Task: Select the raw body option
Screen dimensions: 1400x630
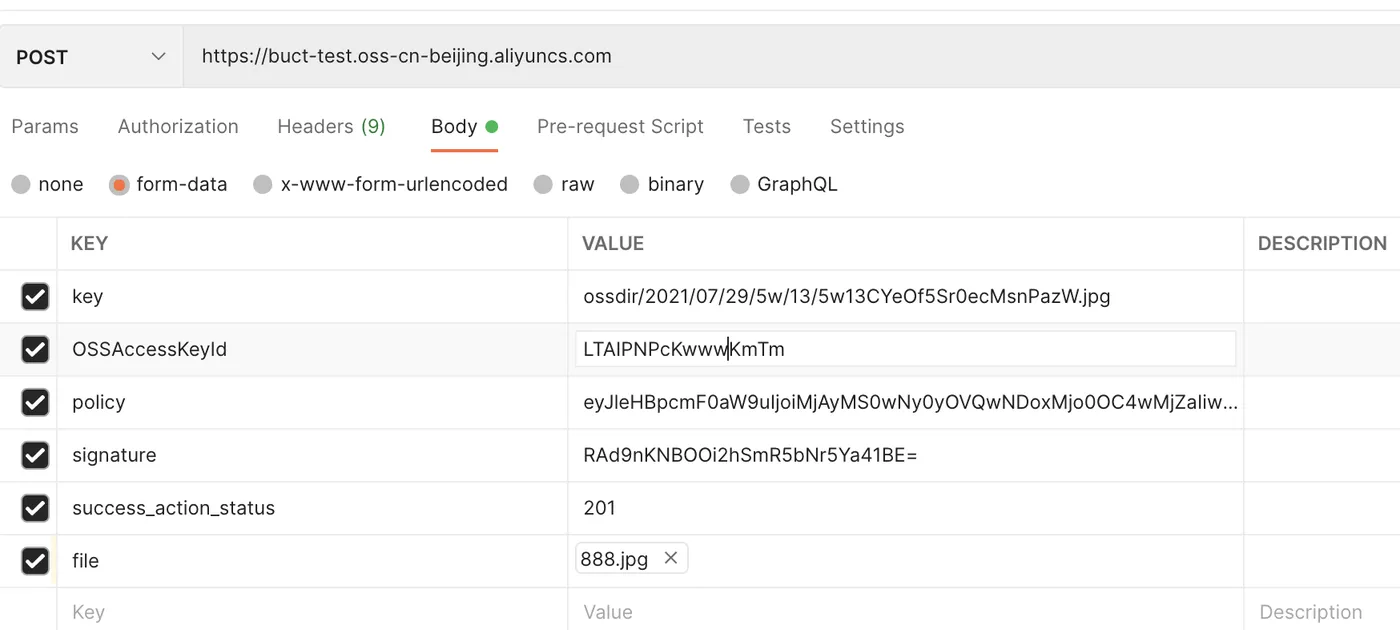Action: coord(543,185)
